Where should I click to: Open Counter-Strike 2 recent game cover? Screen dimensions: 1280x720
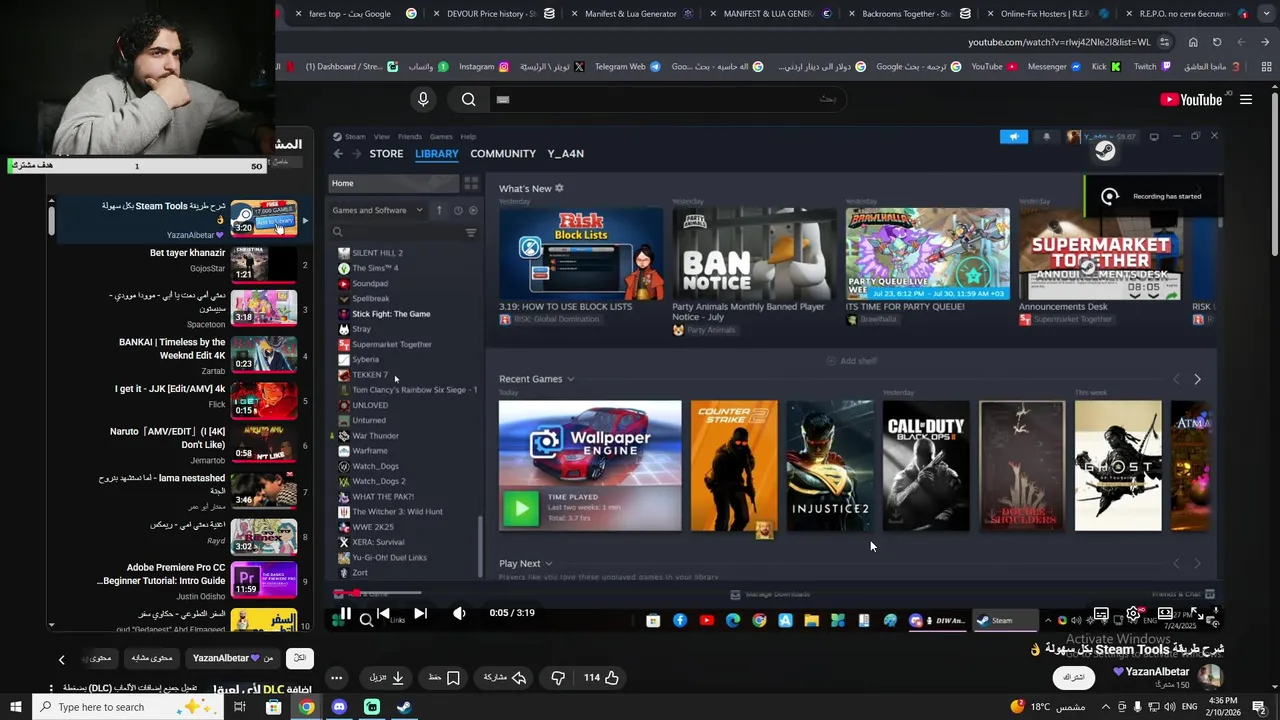[734, 466]
